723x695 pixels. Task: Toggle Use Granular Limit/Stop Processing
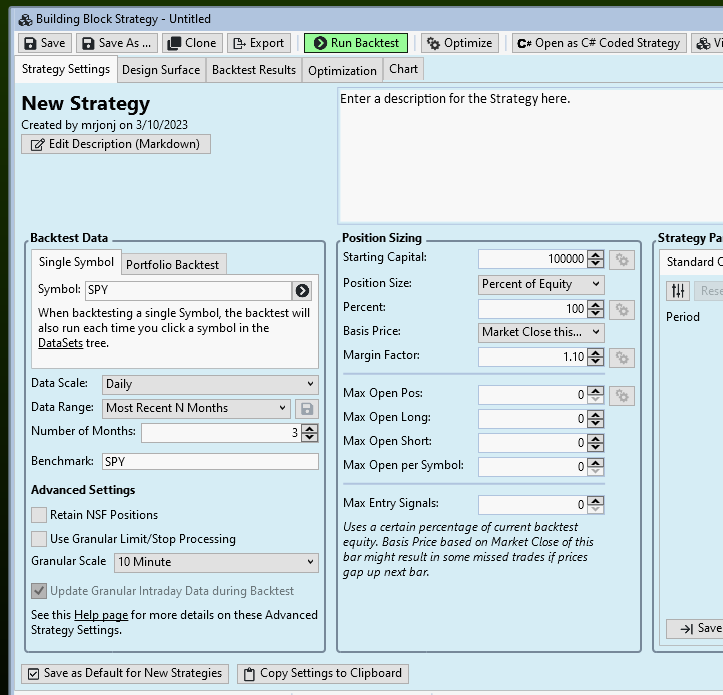(39, 539)
